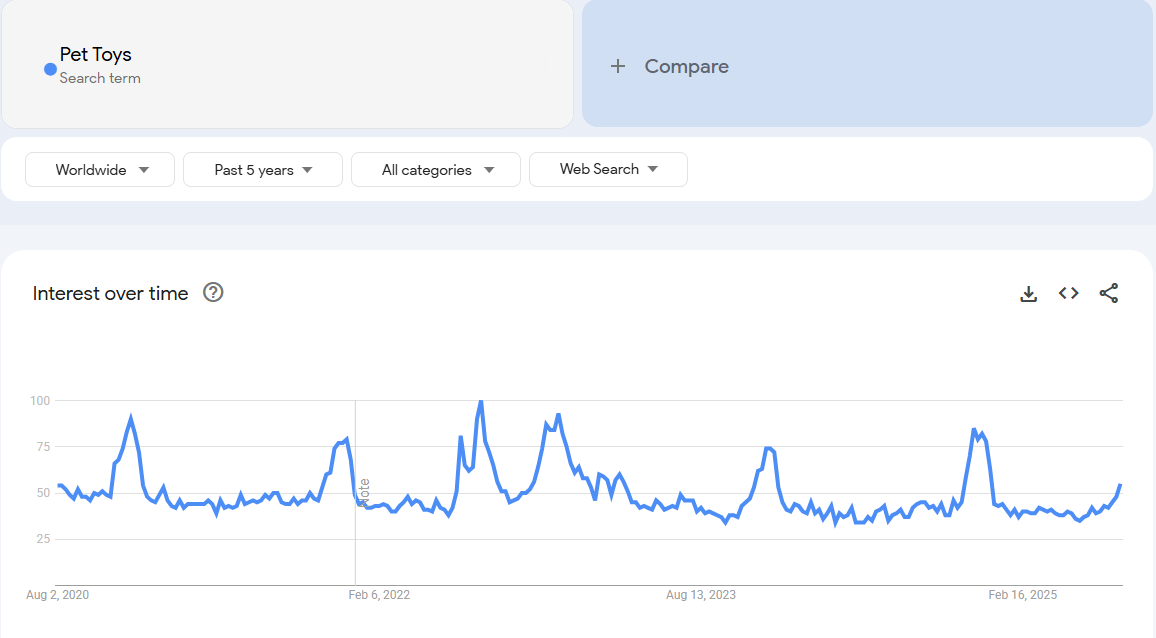Image resolution: width=1156 pixels, height=638 pixels.
Task: Expand the Web Search type dropdown
Action: coord(608,170)
